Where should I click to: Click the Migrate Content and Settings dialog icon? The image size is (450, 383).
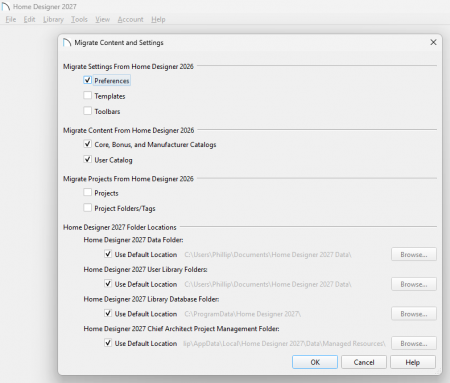pyautogui.click(x=67, y=42)
